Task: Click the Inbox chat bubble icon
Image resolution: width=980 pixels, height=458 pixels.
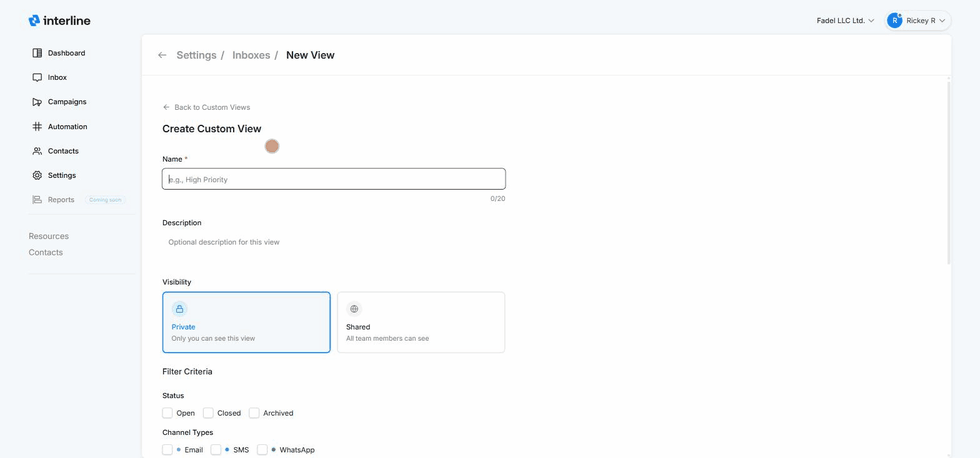Action: pyautogui.click(x=37, y=77)
